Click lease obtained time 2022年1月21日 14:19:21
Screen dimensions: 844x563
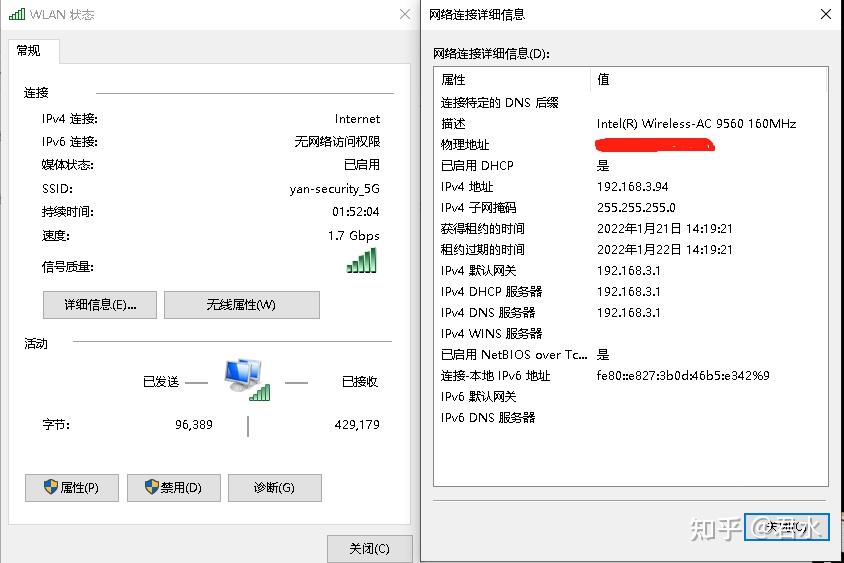[665, 229]
